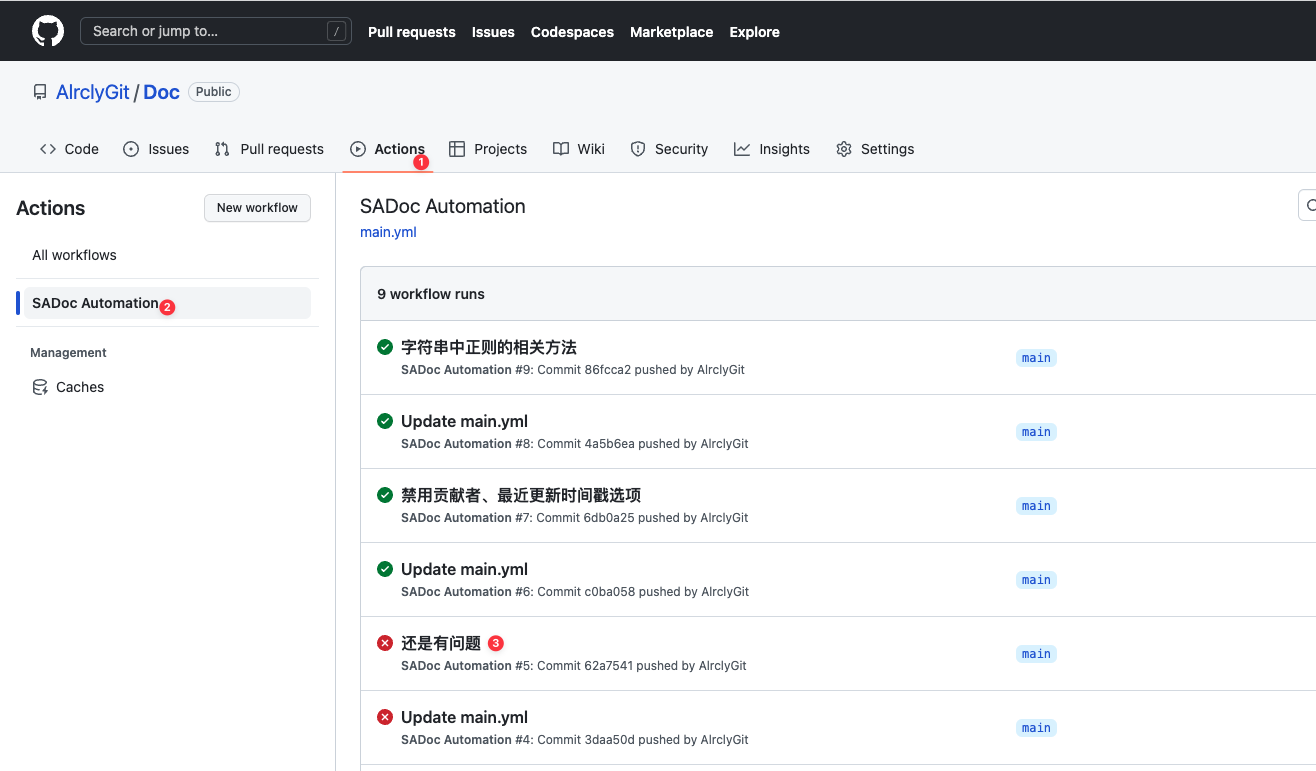Open the main.yml workflow file link
1316x771 pixels.
(x=388, y=232)
